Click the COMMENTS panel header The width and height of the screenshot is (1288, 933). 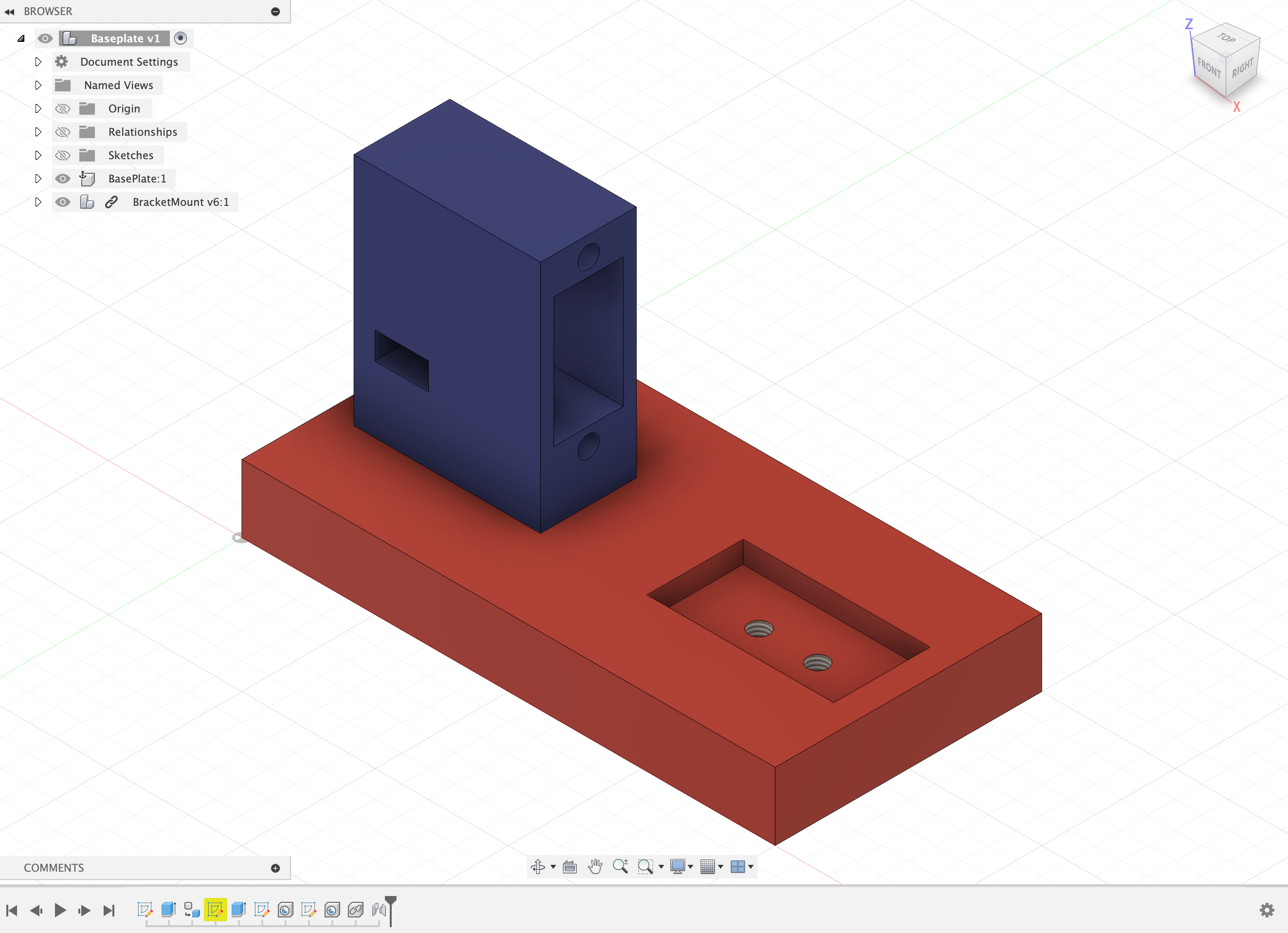point(54,868)
